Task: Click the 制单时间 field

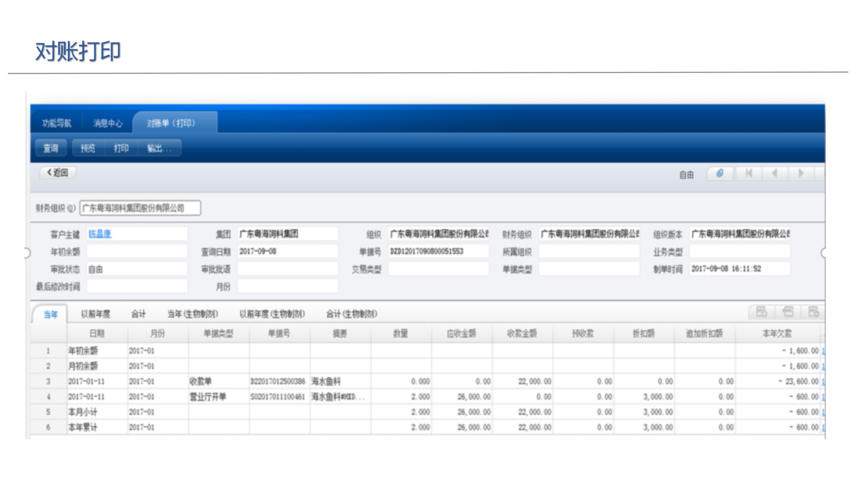Action: pos(739,269)
